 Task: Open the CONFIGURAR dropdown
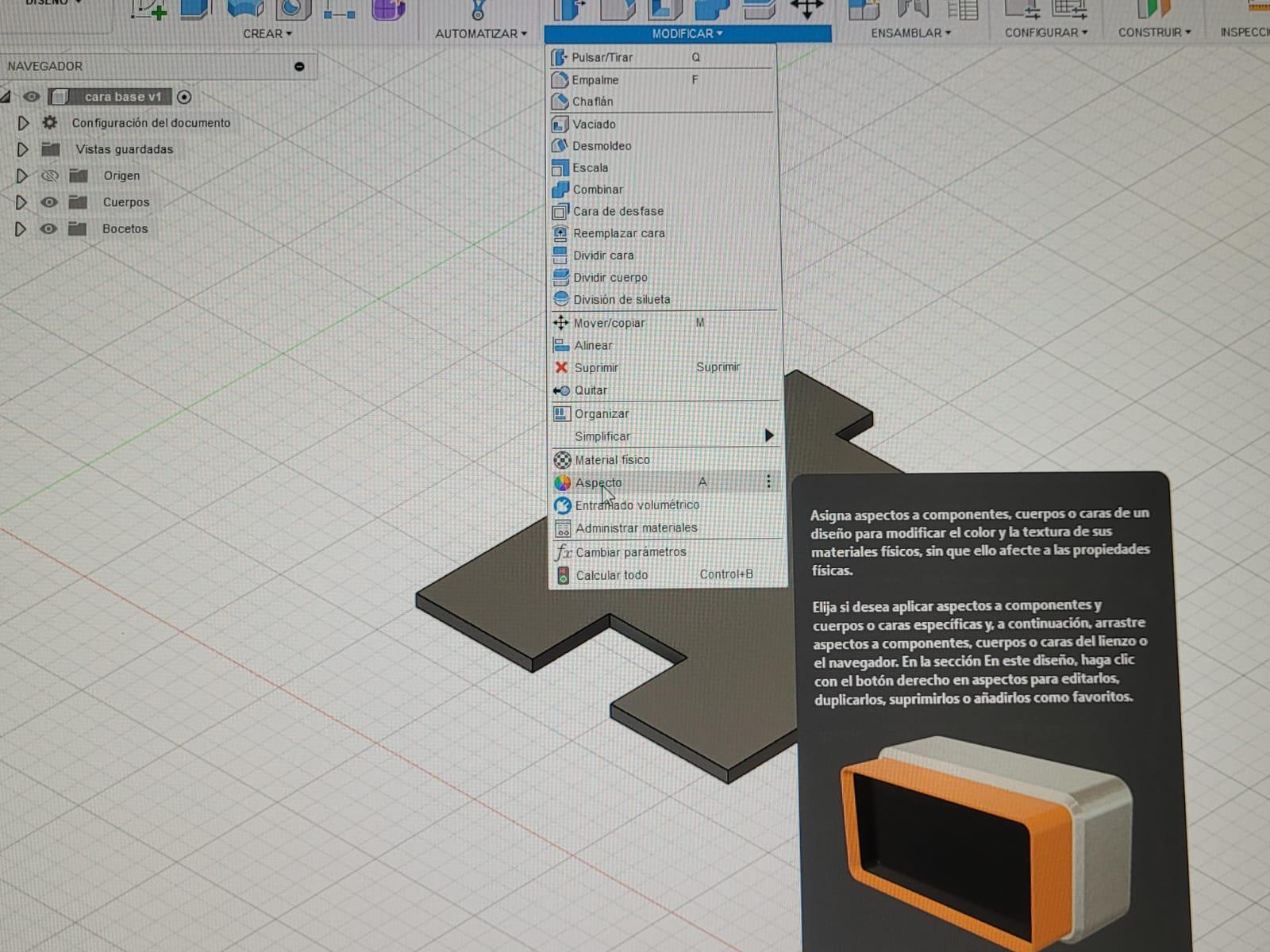[x=1046, y=33]
